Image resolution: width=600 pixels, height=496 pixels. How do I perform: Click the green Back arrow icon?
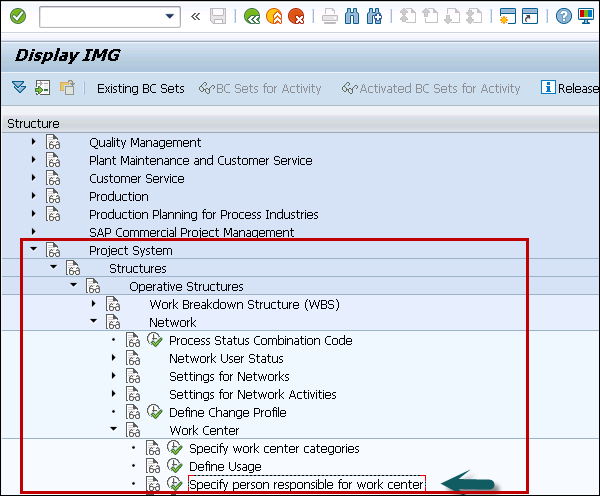click(253, 17)
